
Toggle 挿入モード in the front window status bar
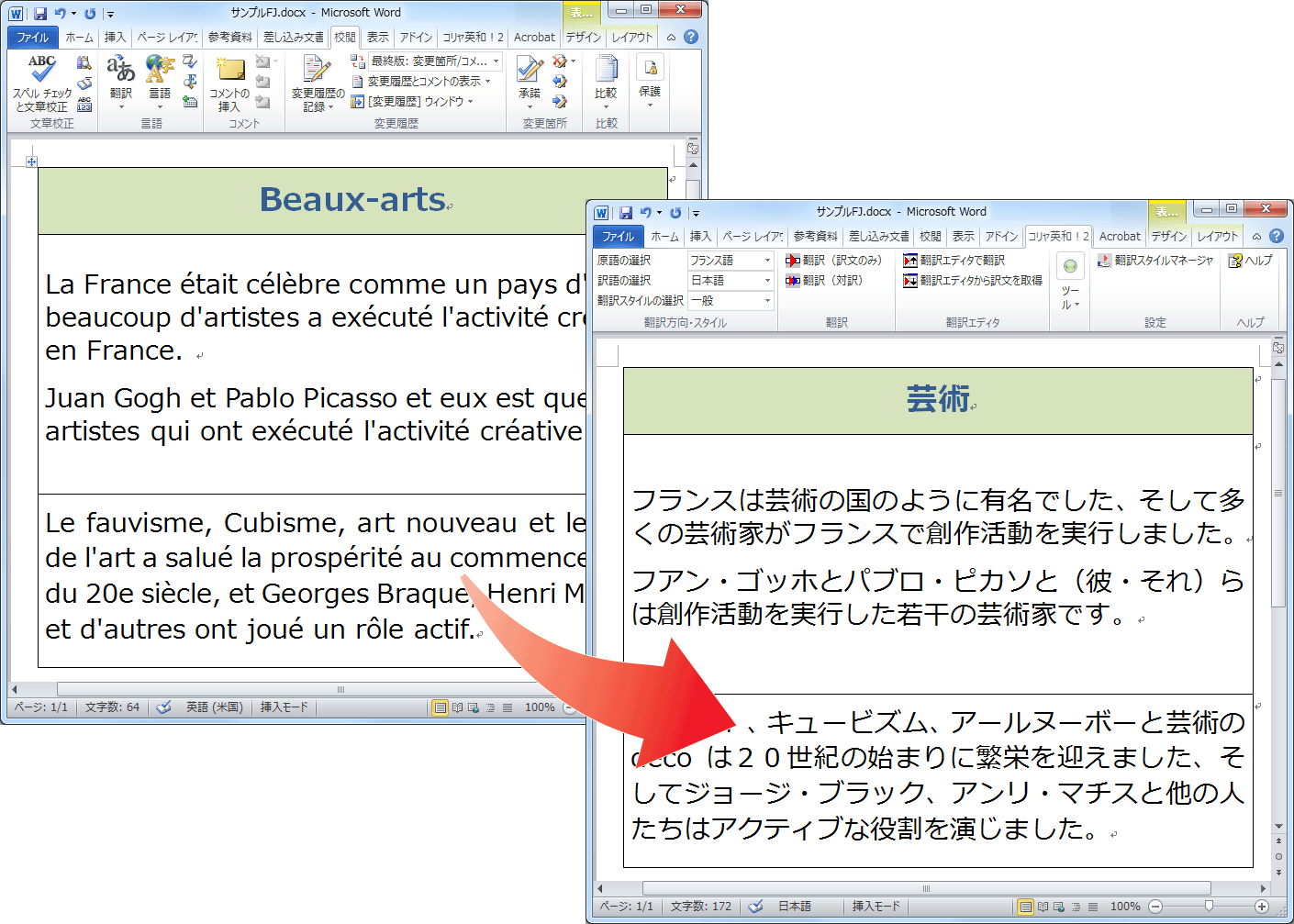(x=876, y=907)
